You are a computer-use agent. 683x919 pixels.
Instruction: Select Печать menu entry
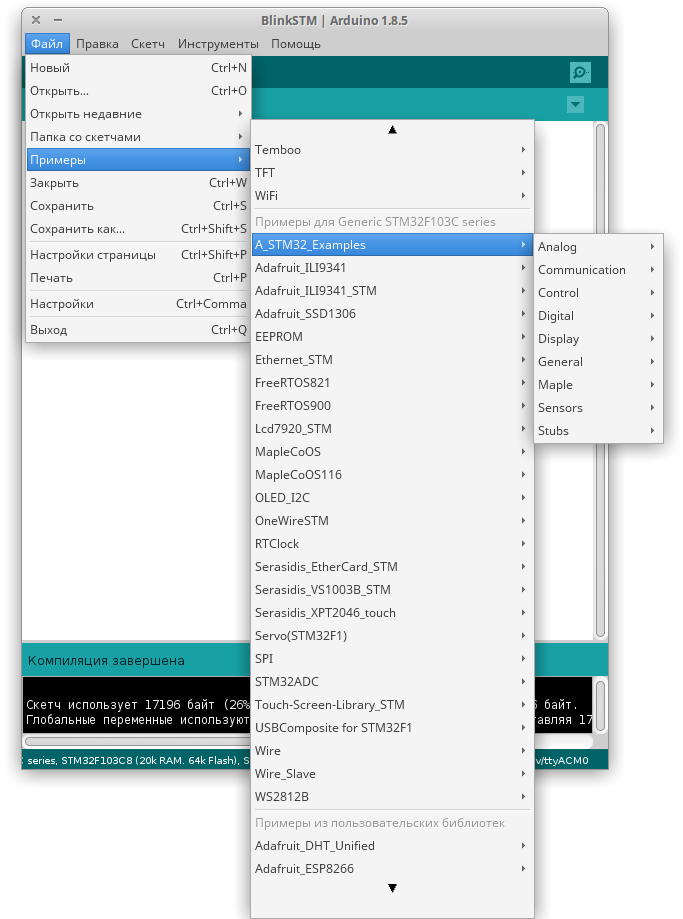[x=138, y=277]
